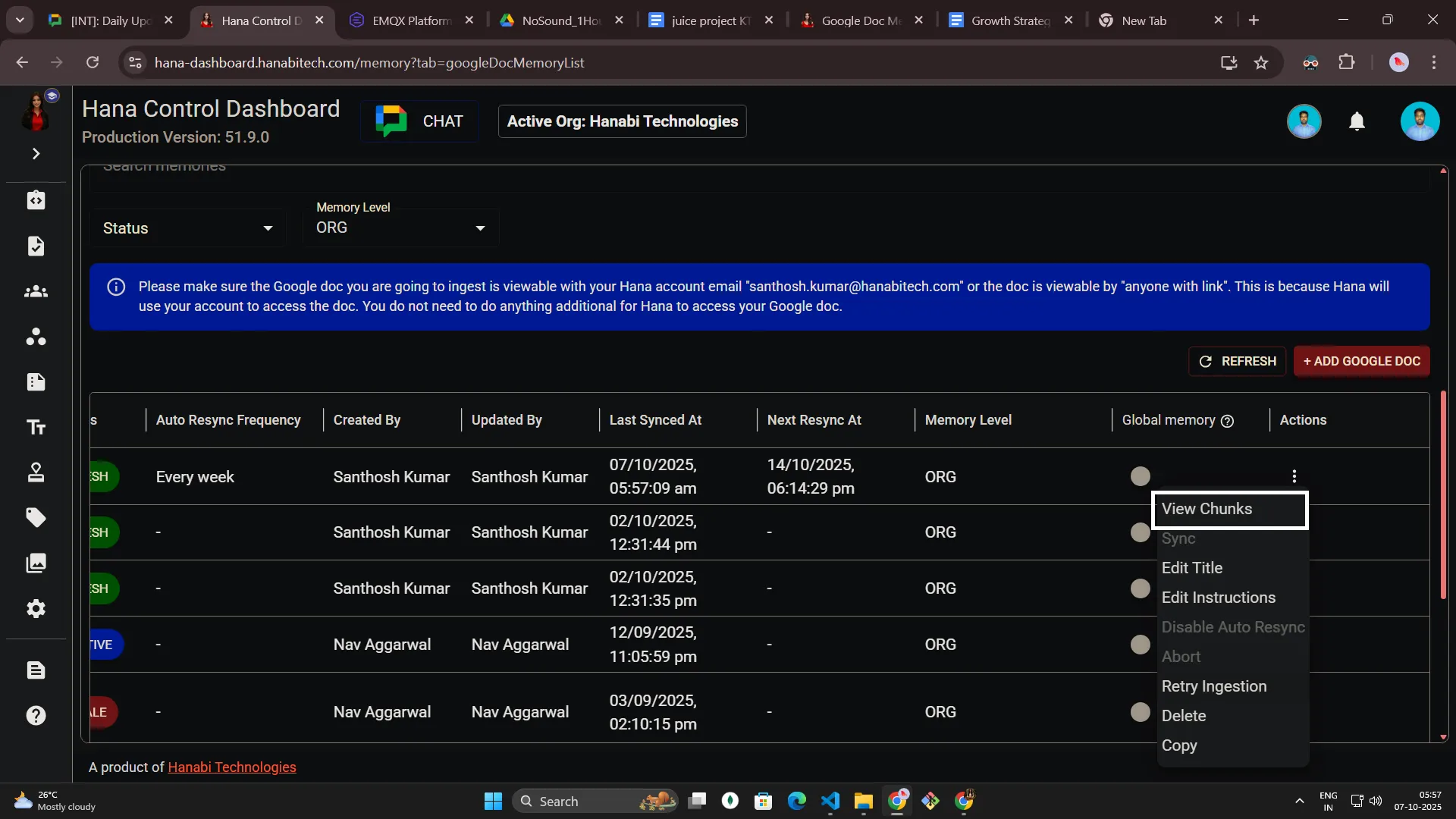Open the Status filter dropdown
Image resolution: width=1456 pixels, height=819 pixels.
point(187,227)
